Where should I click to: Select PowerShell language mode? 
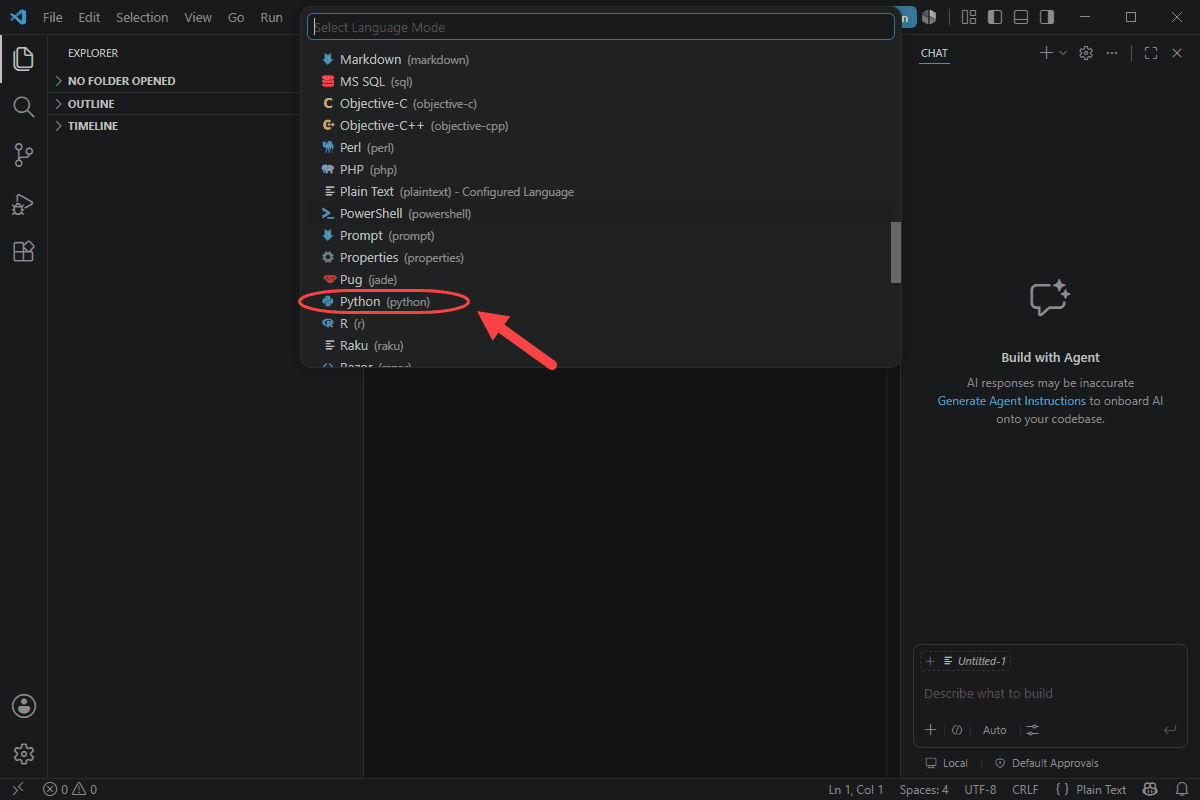coord(600,214)
